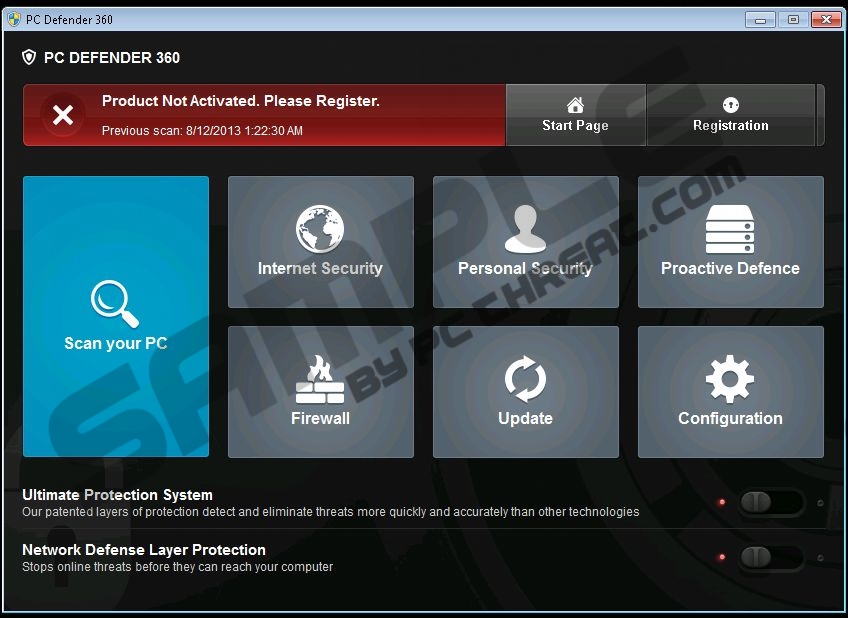
Task: Open the Personal Security label
Action: pyautogui.click(x=525, y=268)
